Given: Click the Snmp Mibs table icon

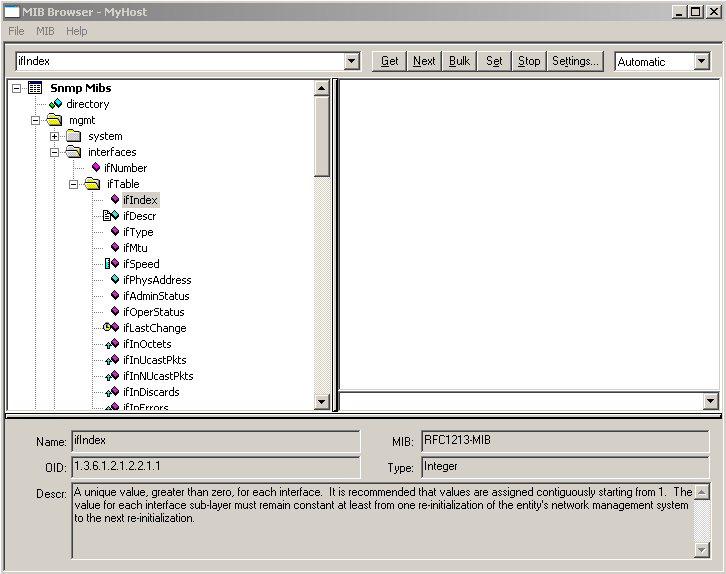Looking at the screenshot, I should 35,87.
